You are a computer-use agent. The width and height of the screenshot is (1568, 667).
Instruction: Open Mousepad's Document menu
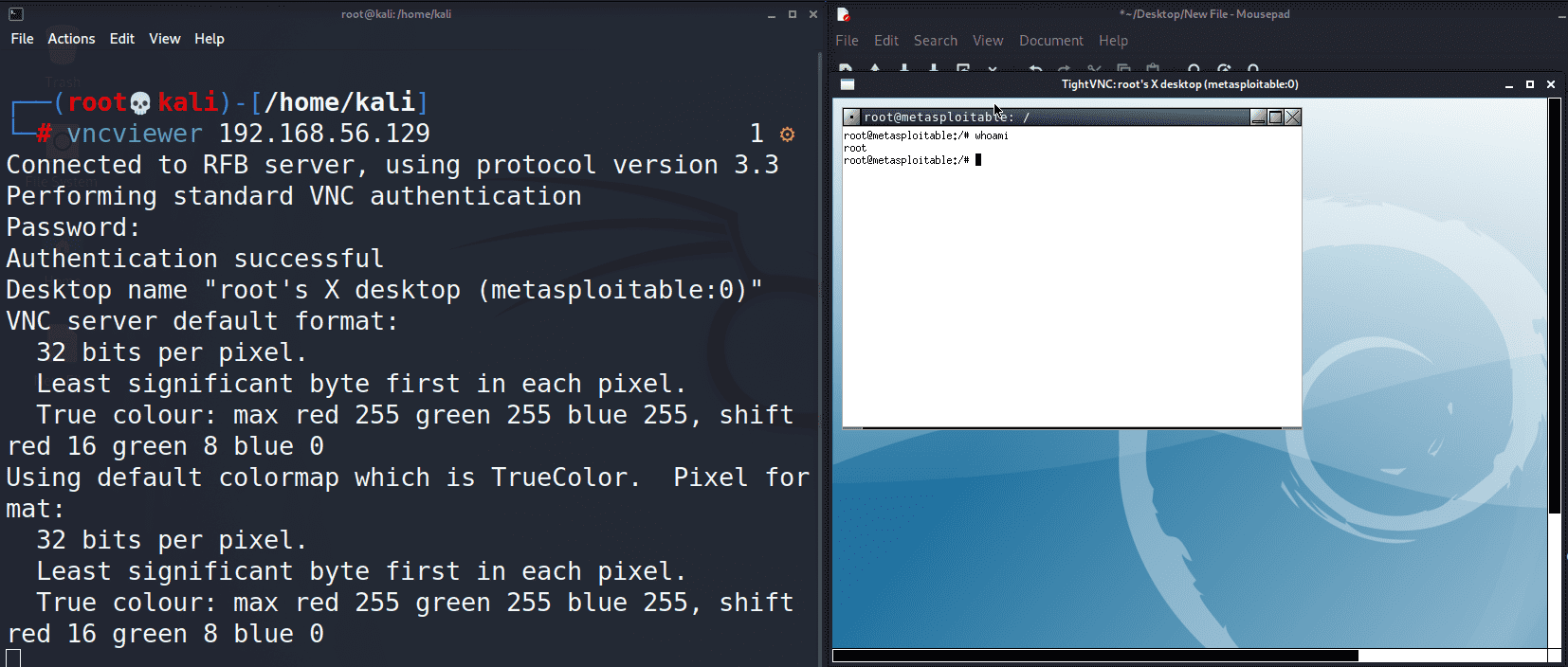click(1051, 41)
